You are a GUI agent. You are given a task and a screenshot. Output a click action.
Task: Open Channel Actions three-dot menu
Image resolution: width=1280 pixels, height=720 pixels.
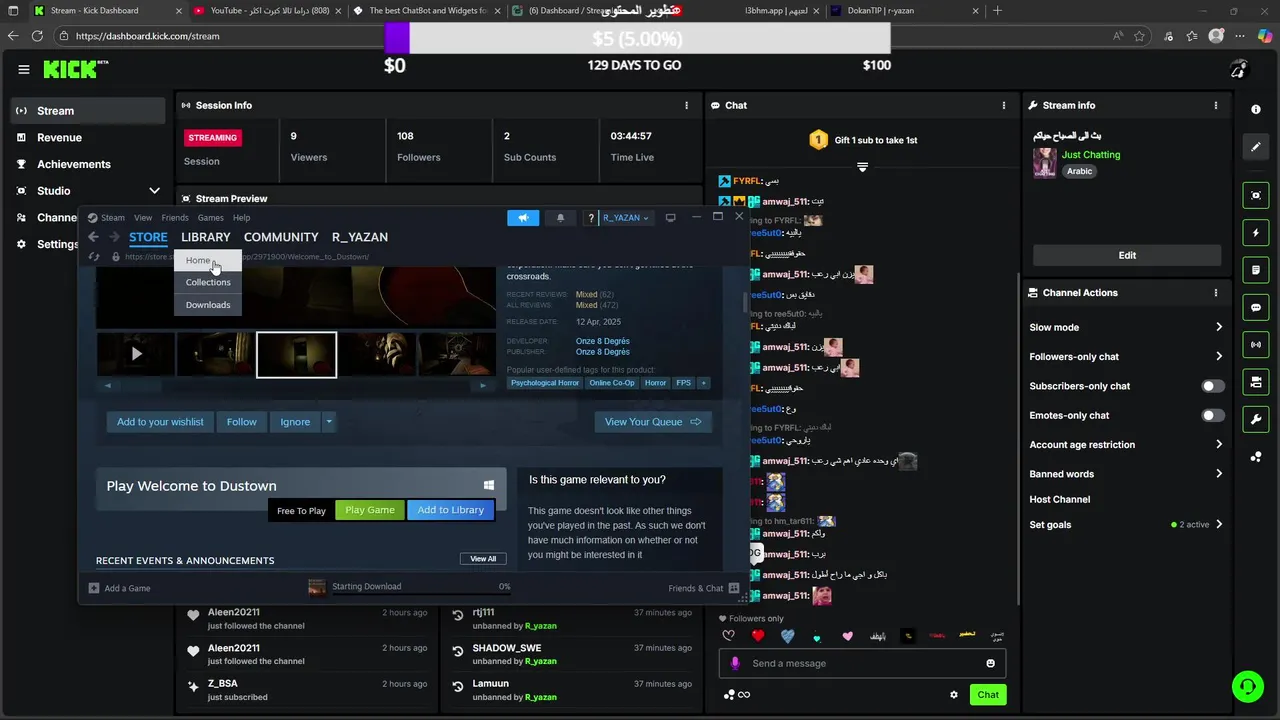[x=1216, y=293]
